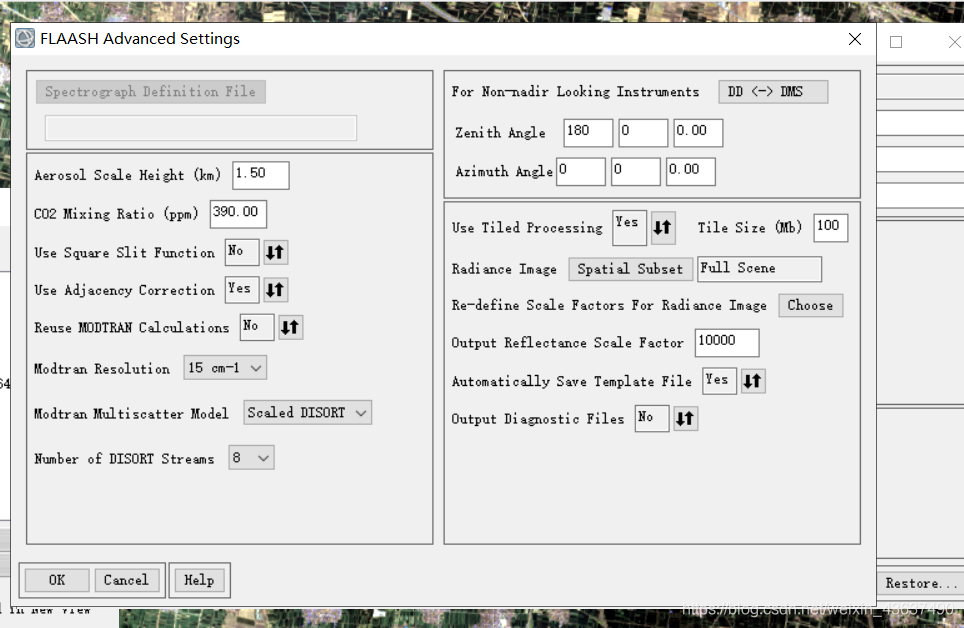Image resolution: width=964 pixels, height=628 pixels.
Task: Open the Help button
Action: tap(199, 580)
